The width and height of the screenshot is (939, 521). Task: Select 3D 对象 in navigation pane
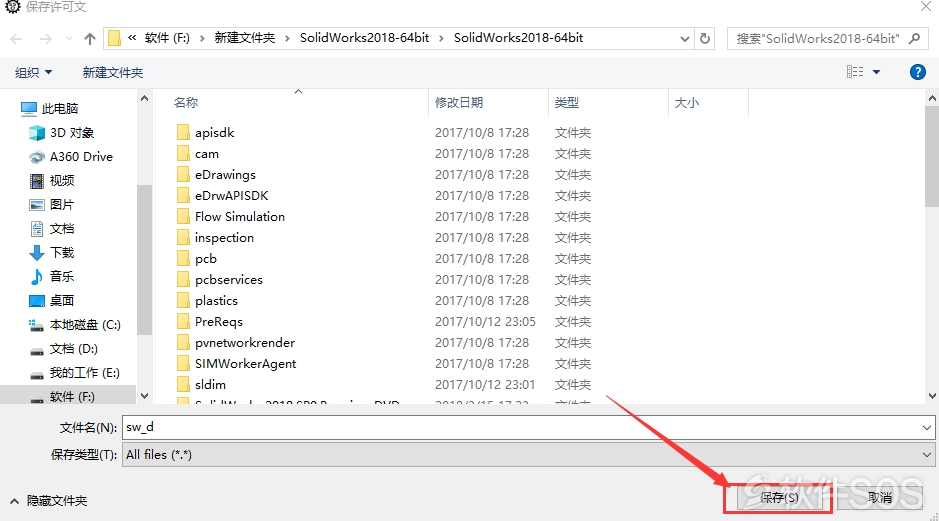click(x=62, y=132)
